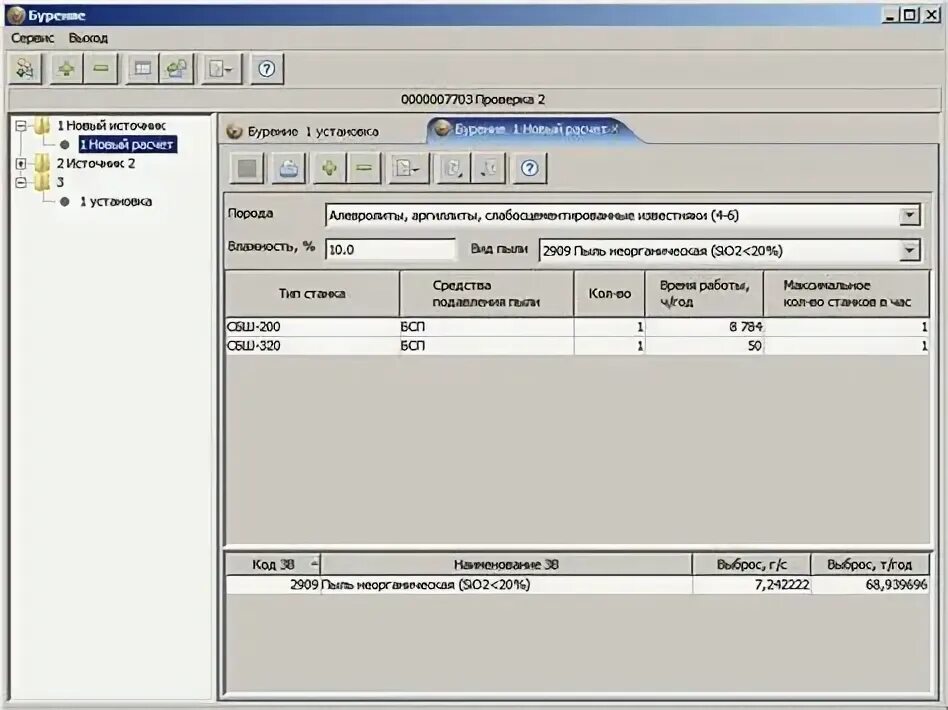Click the Влажность, % input field
The image size is (948, 710).
point(390,249)
